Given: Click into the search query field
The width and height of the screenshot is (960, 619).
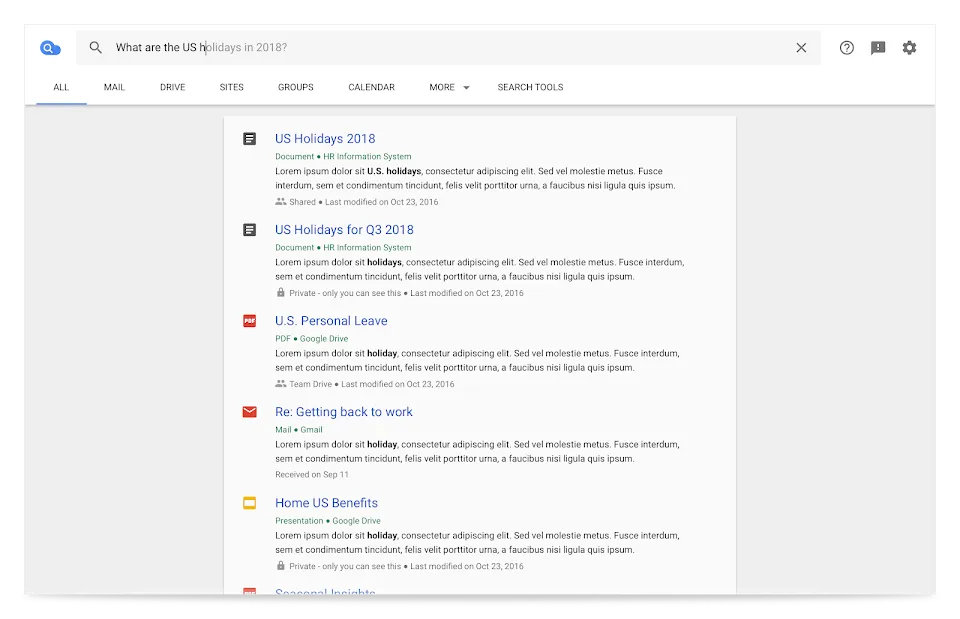Looking at the screenshot, I should pyautogui.click(x=448, y=48).
